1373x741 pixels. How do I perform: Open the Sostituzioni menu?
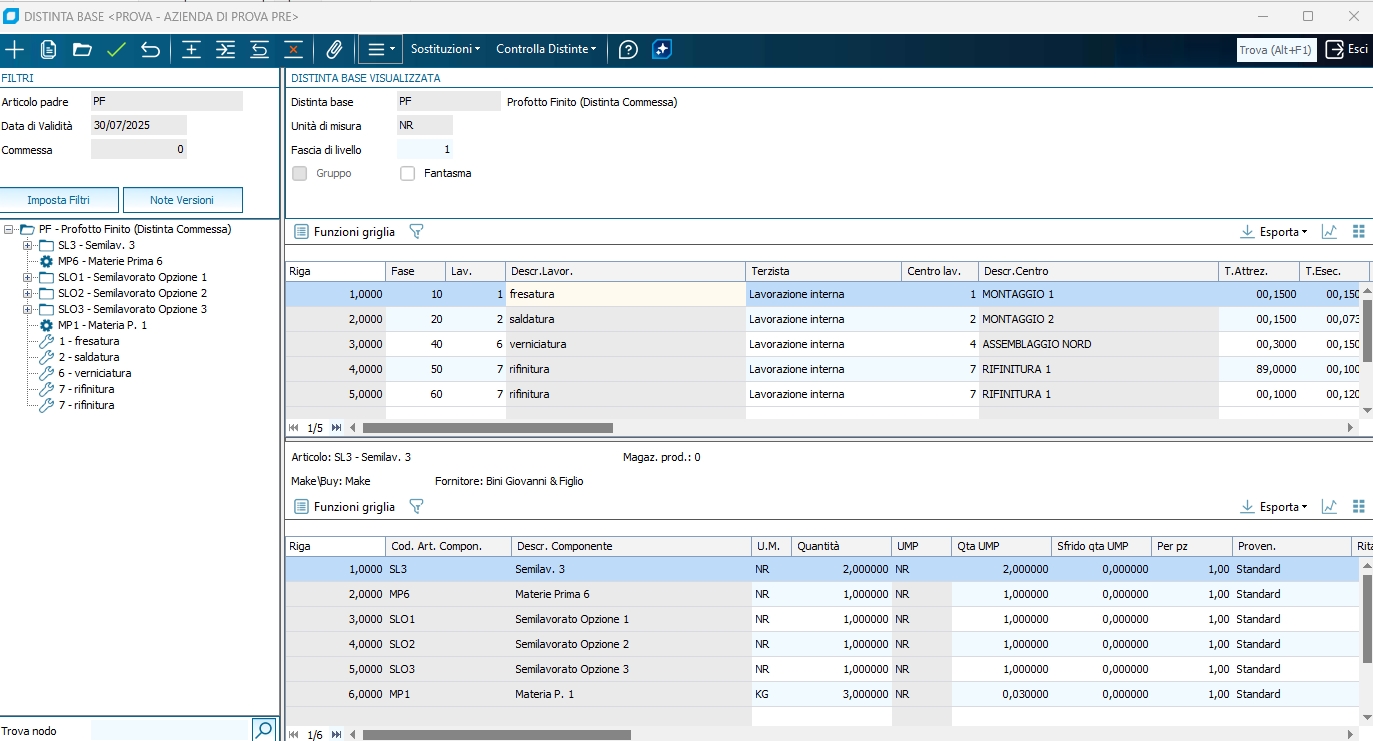click(x=445, y=49)
